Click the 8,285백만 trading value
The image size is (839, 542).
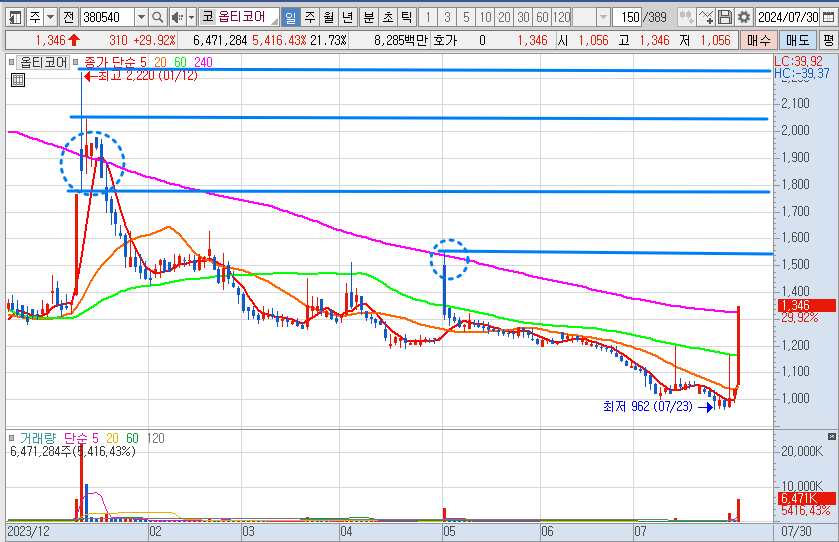(401, 40)
